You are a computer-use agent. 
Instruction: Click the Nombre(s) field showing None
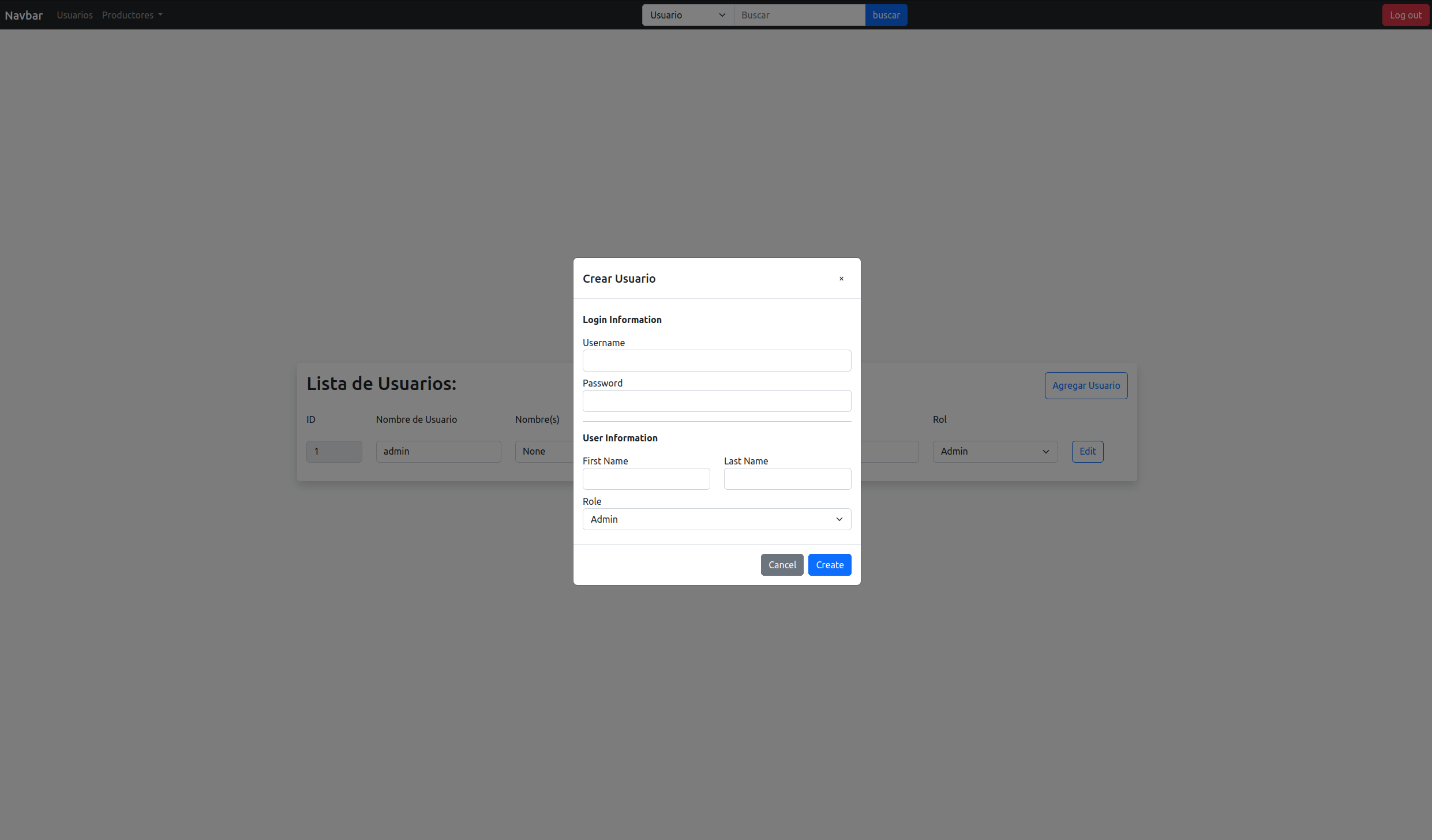(x=544, y=451)
